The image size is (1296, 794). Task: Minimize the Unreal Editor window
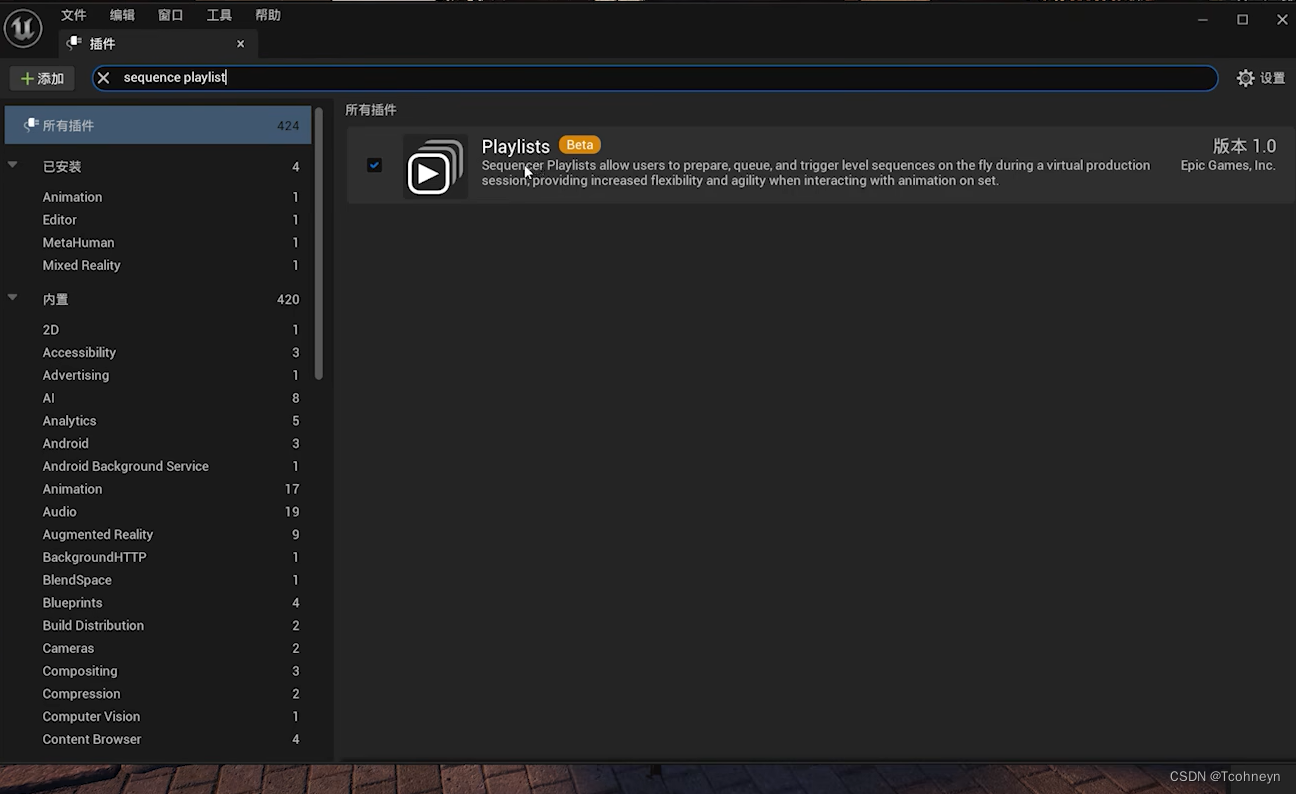click(1203, 19)
